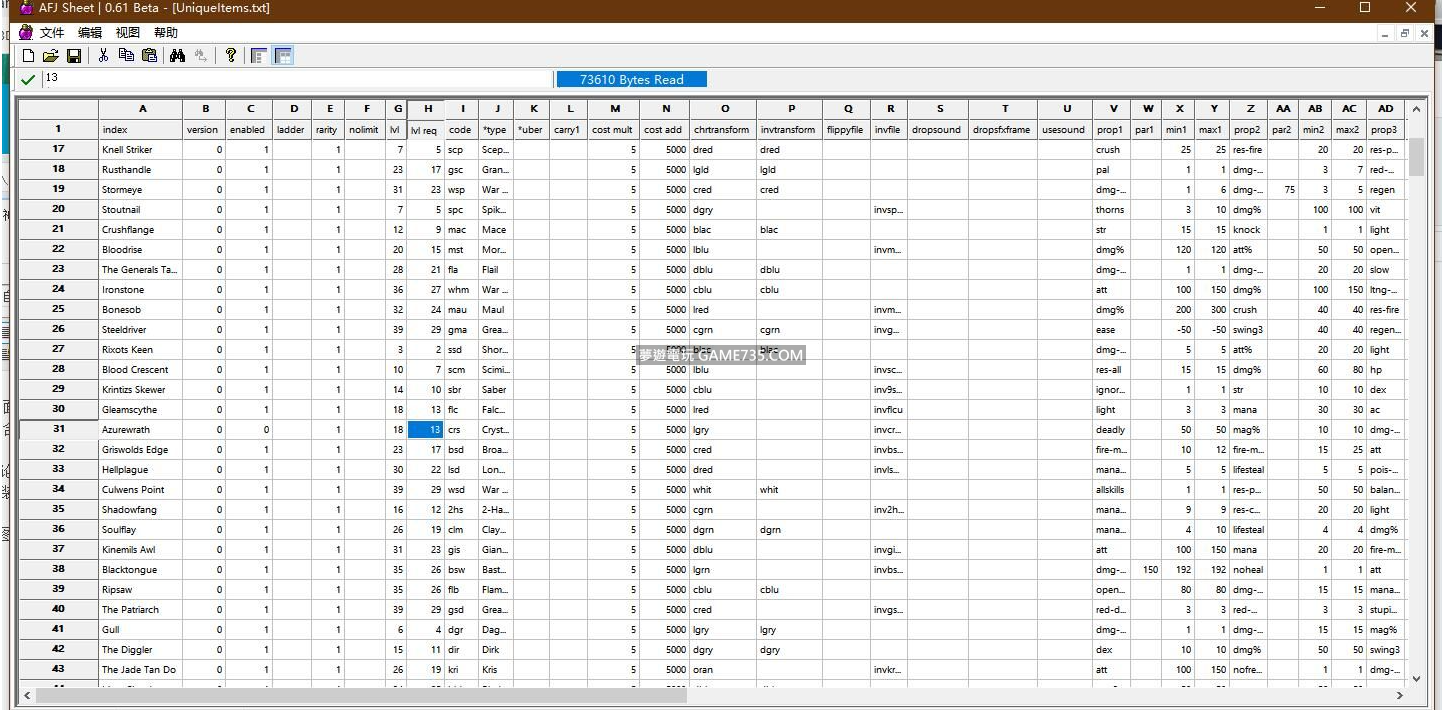
Task: Click the New file toolbar icon
Action: point(28,56)
